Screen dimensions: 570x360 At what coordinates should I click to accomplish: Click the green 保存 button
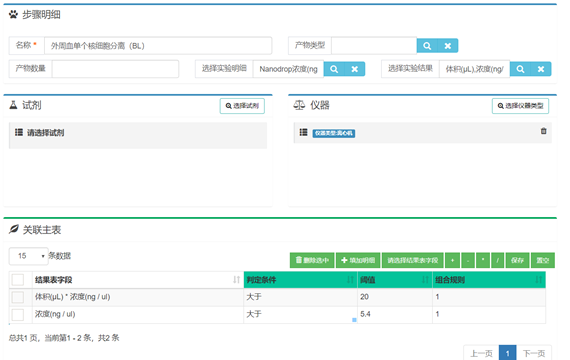click(517, 260)
